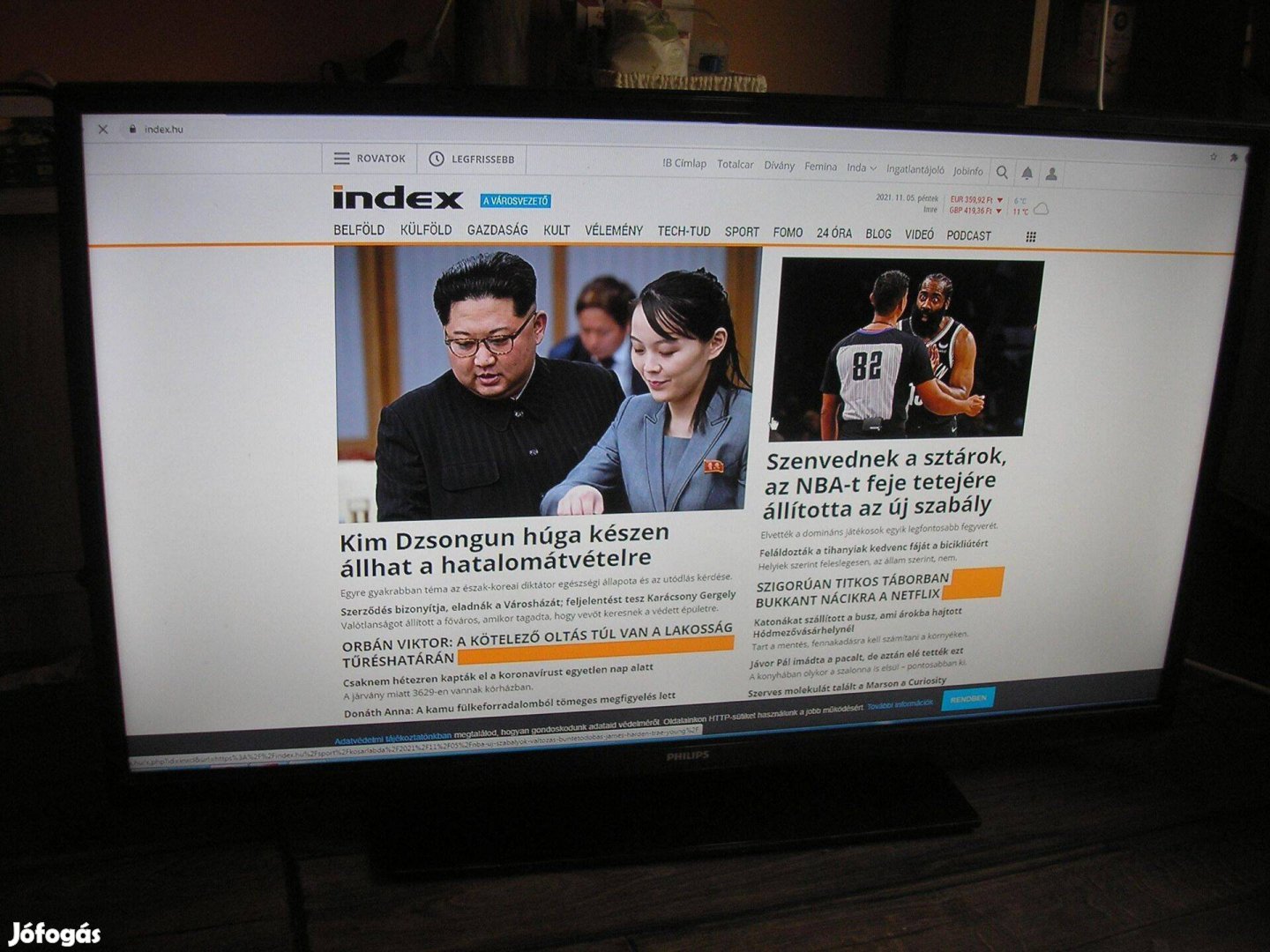This screenshot has height=952, width=1270.
Task: Click the bookmark star icon
Action: (x=1214, y=156)
